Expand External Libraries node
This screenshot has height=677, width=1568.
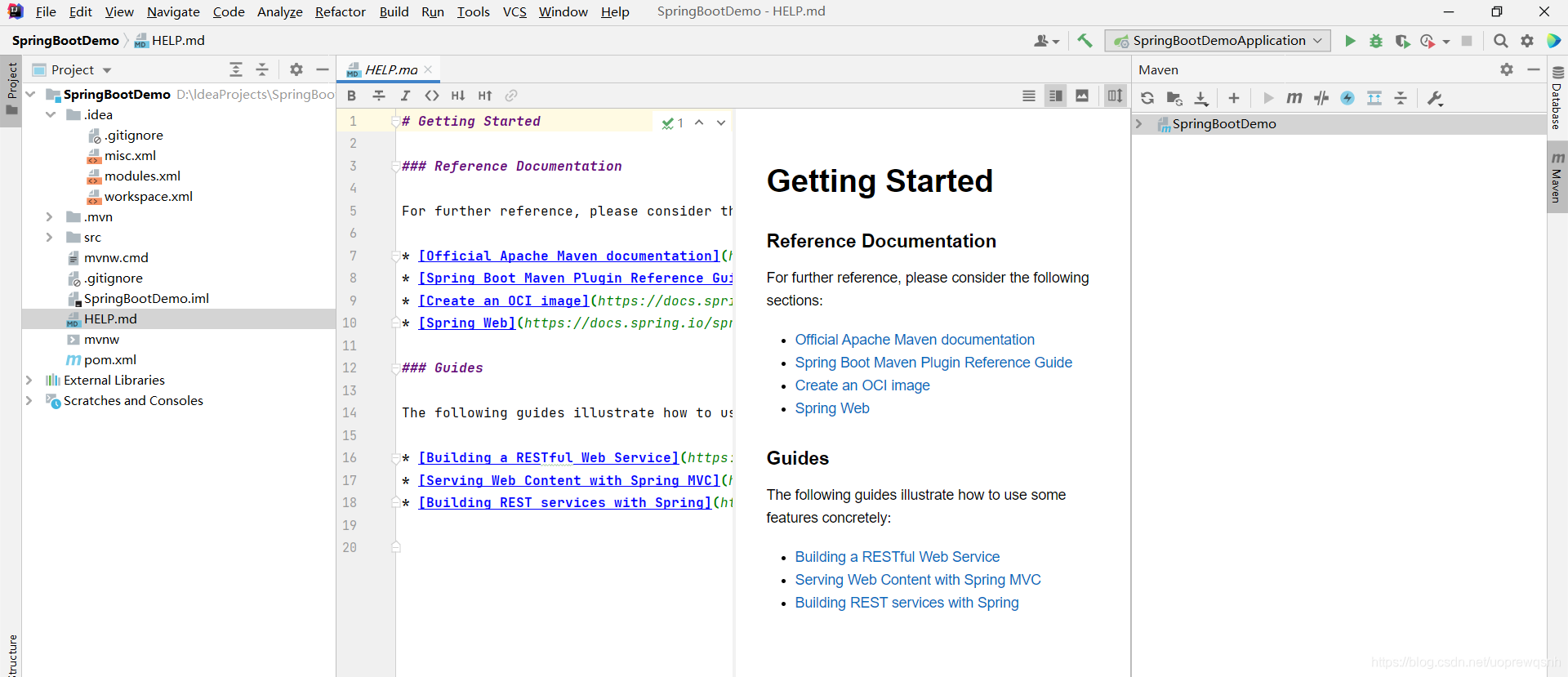click(29, 380)
